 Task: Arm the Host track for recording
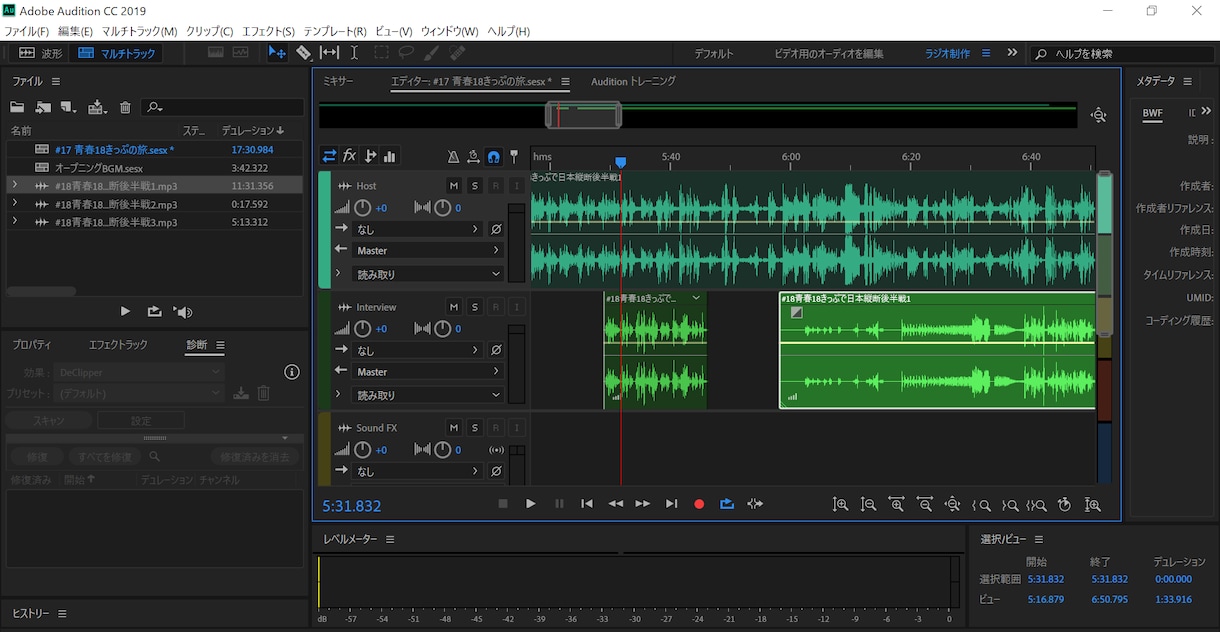click(x=496, y=186)
